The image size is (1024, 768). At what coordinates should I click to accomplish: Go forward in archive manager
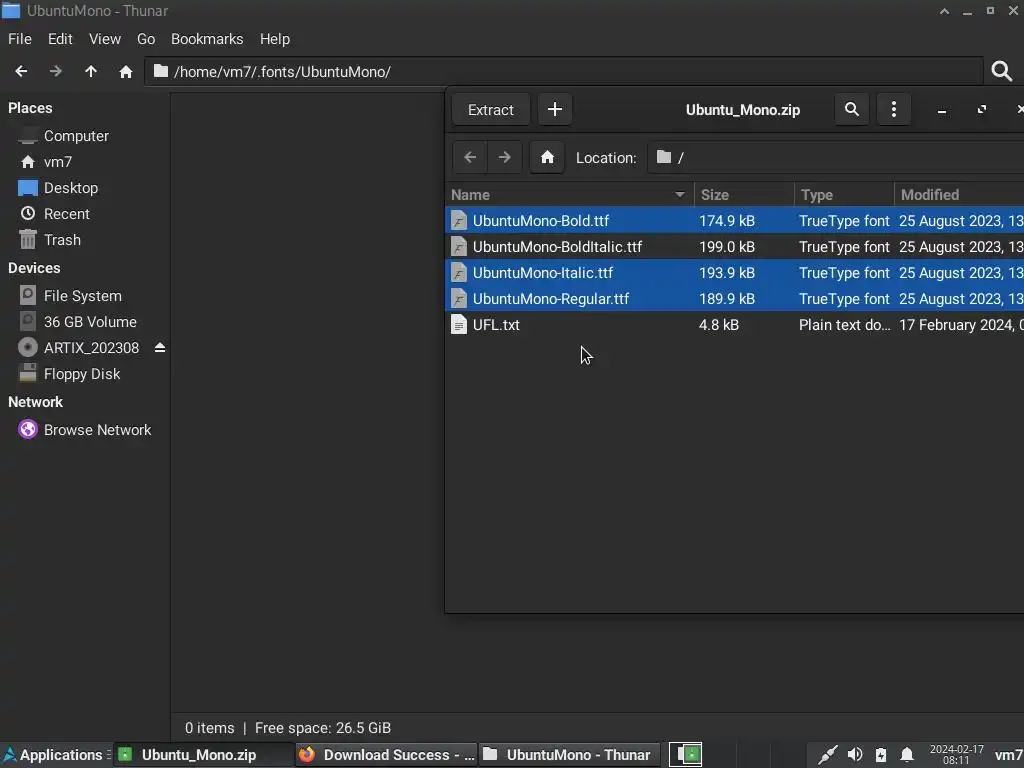pos(504,157)
